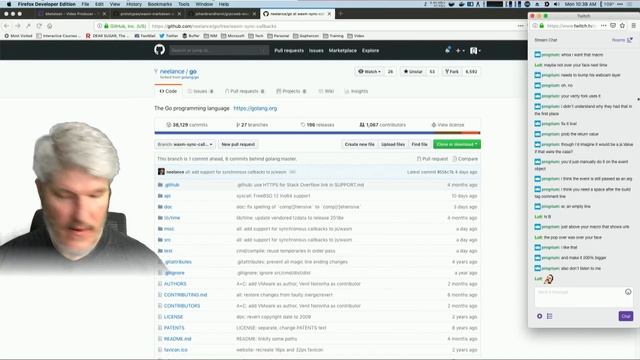Click the purple Chat send button
This screenshot has height=360, width=640.
click(x=626, y=316)
